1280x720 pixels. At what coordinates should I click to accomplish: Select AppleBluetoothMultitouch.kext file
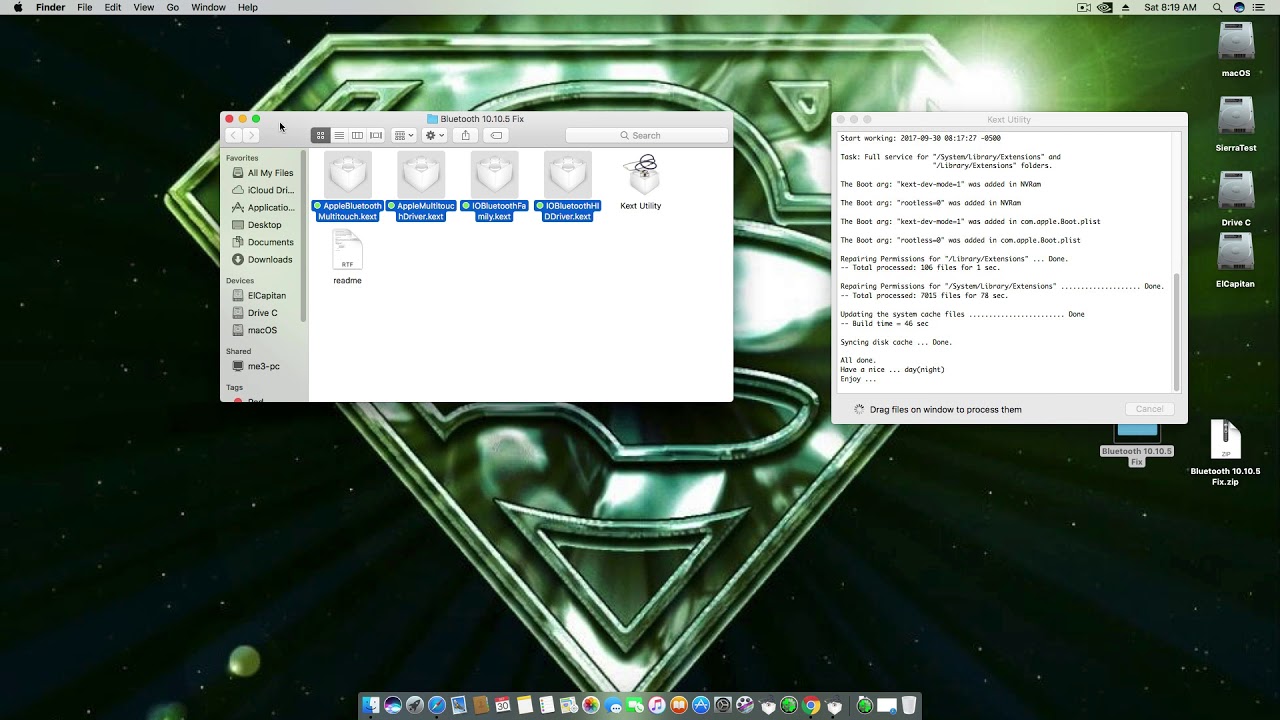coord(348,186)
